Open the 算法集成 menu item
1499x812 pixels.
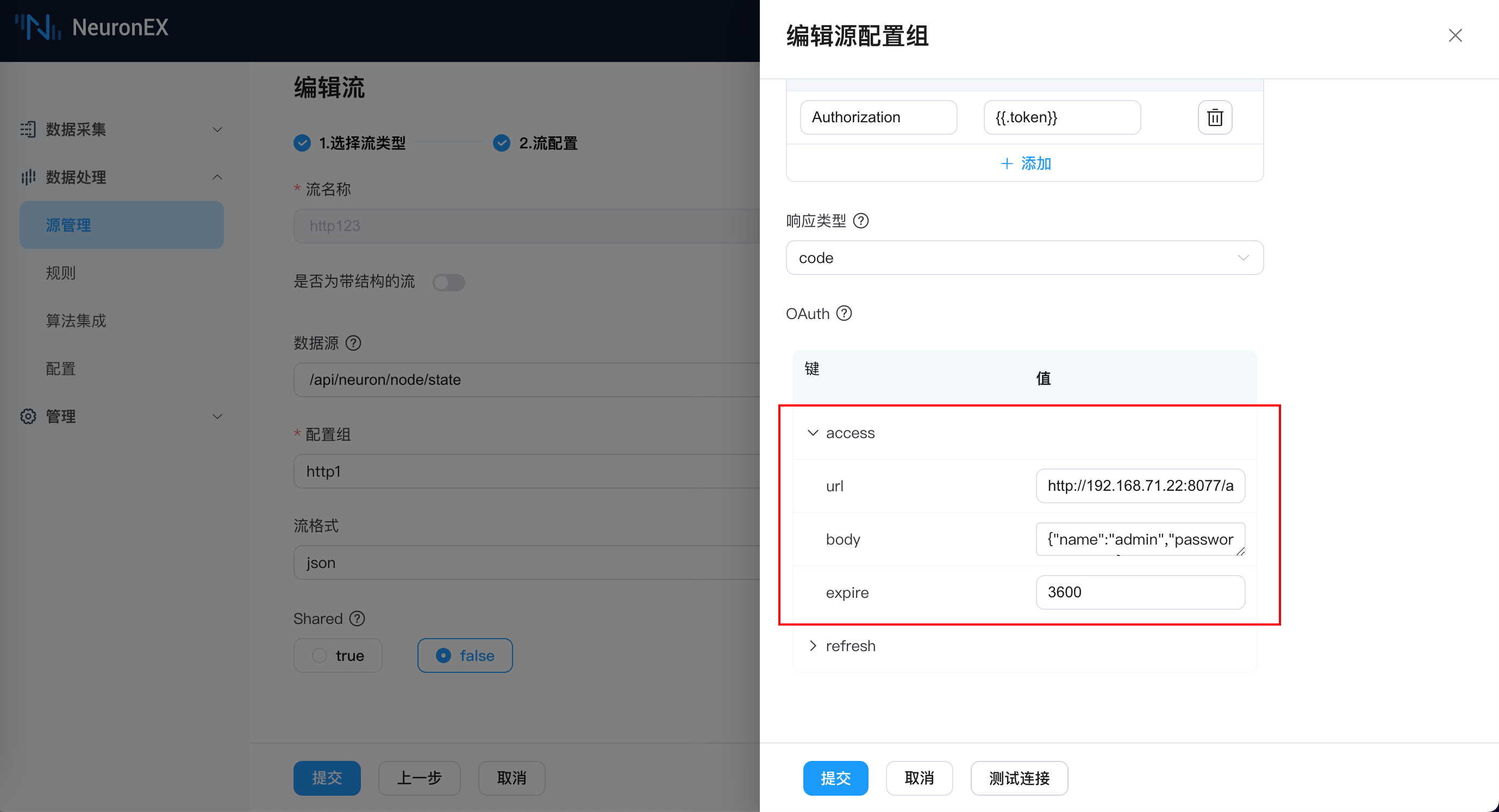pyautogui.click(x=76, y=321)
